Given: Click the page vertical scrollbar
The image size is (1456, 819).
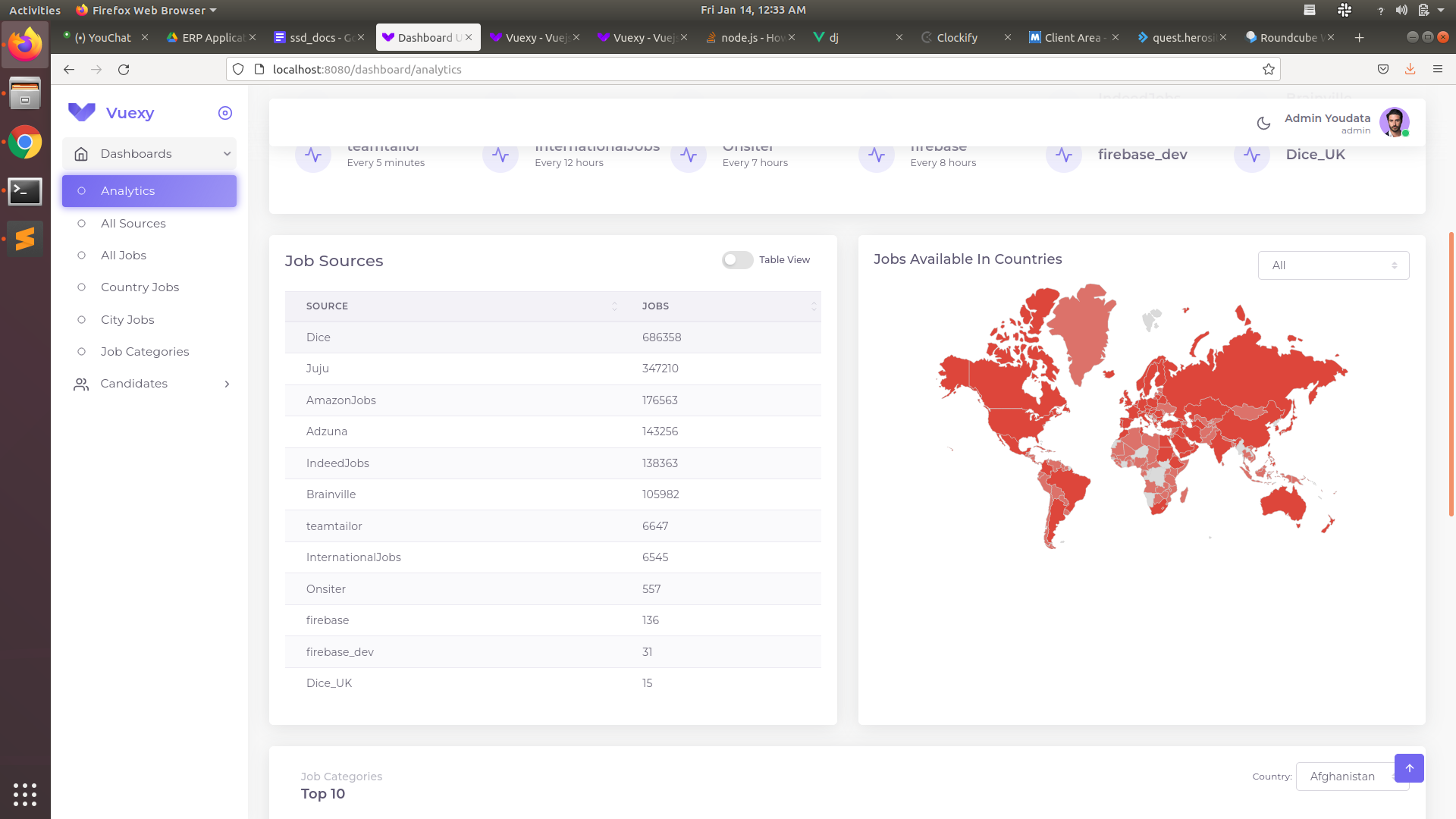Looking at the screenshot, I should [1451, 375].
